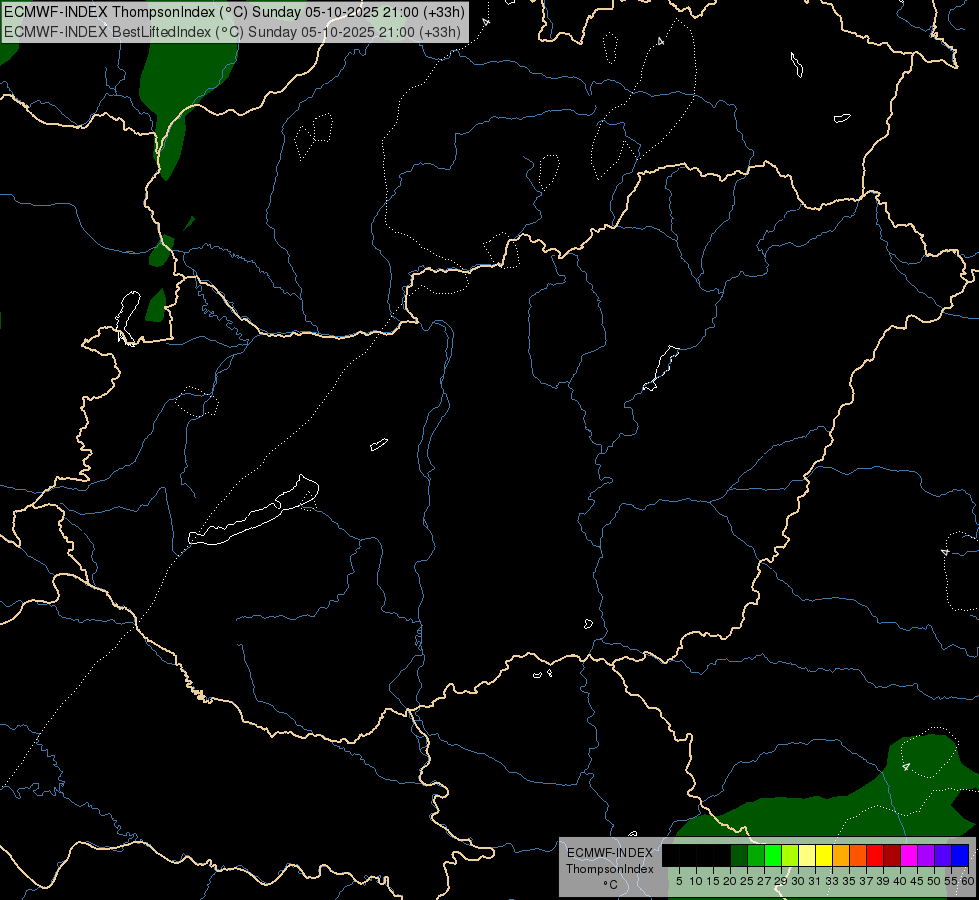Select the orange 33–35 legend swatch

pyautogui.click(x=841, y=855)
